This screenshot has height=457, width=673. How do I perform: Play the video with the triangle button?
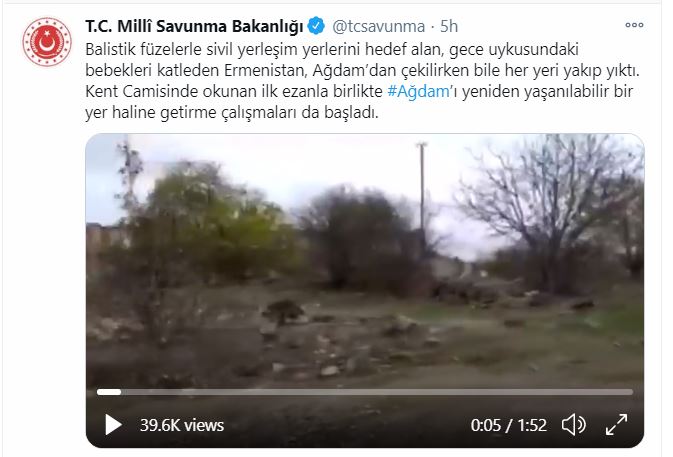113,425
